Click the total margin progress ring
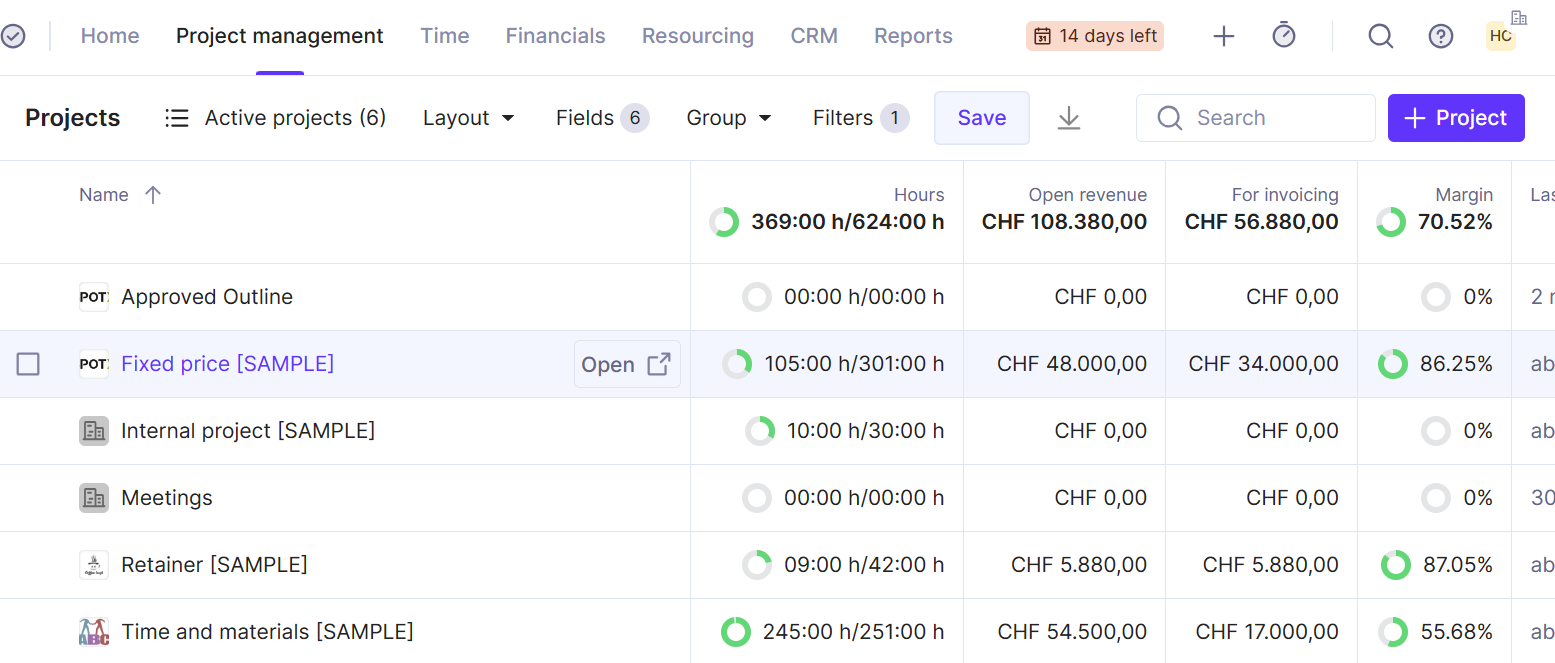 [x=1391, y=222]
